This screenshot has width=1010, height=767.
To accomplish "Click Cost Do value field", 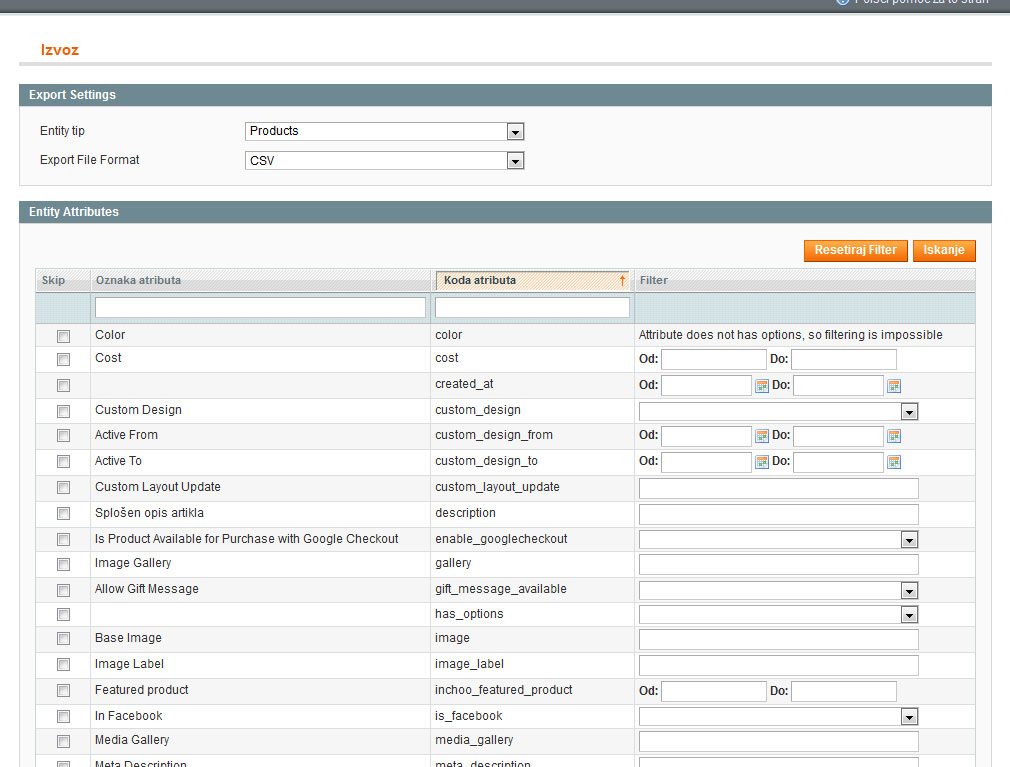I will coord(844,359).
